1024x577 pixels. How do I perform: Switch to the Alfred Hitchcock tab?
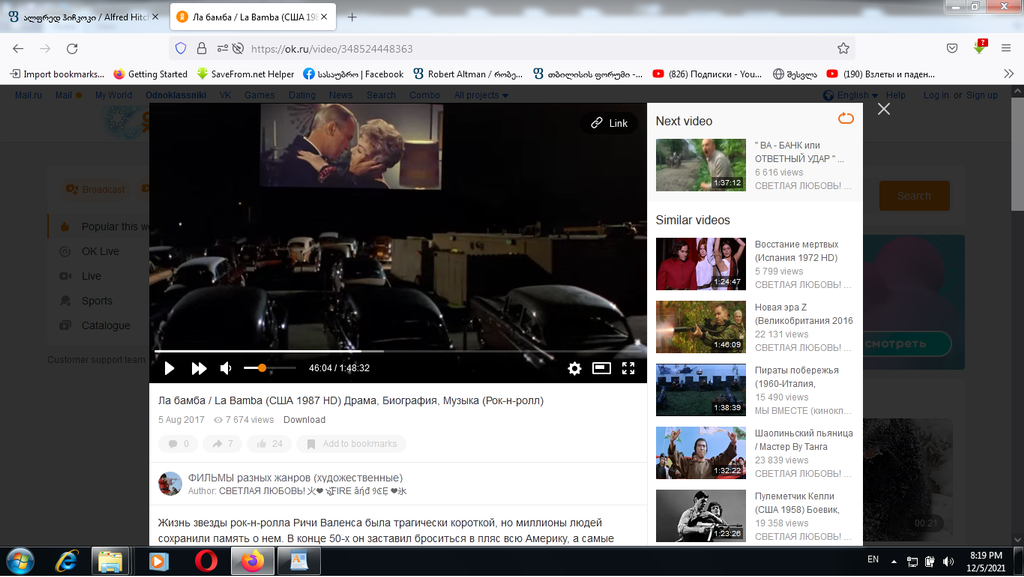click(85, 17)
